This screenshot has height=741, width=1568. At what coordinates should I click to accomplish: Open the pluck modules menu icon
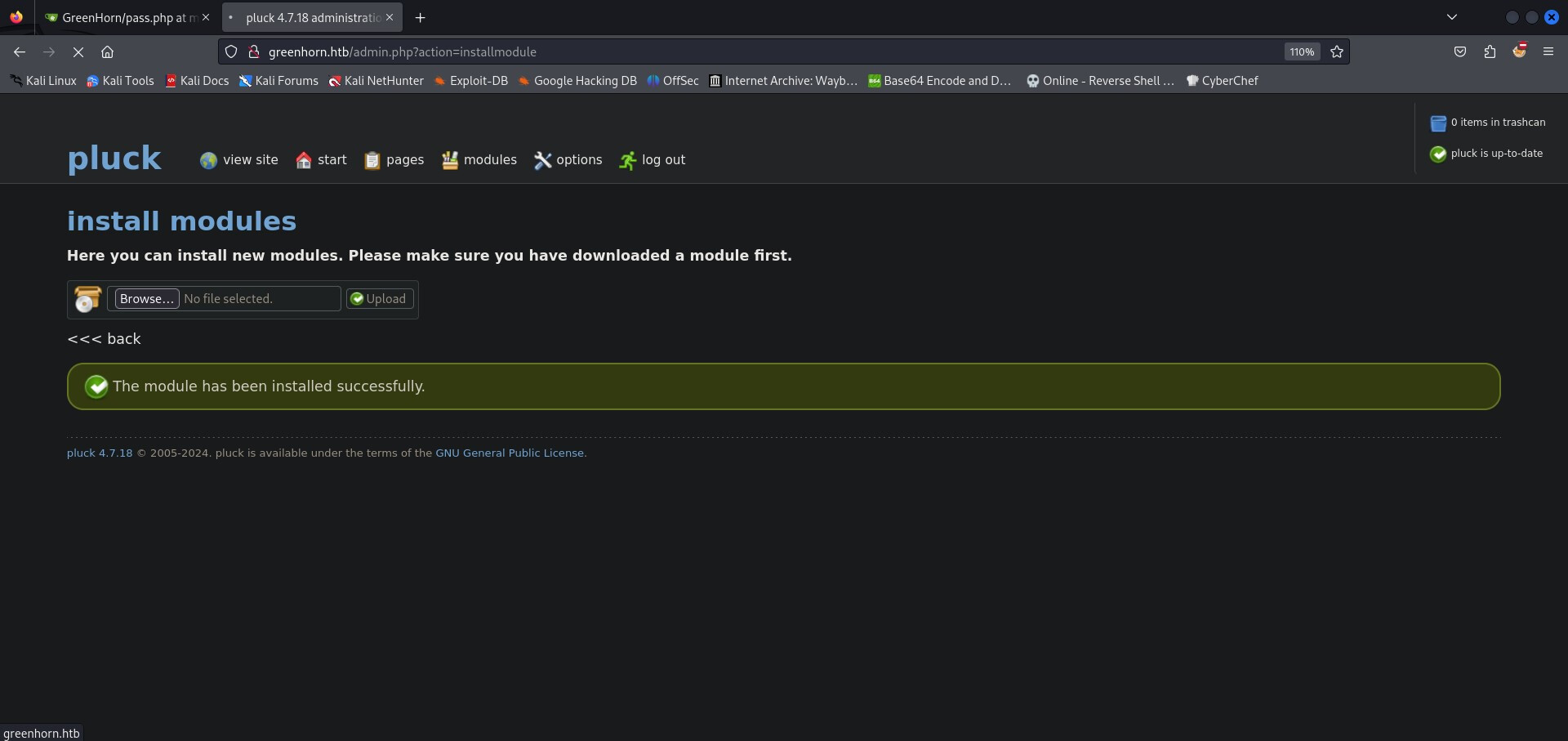tap(450, 160)
